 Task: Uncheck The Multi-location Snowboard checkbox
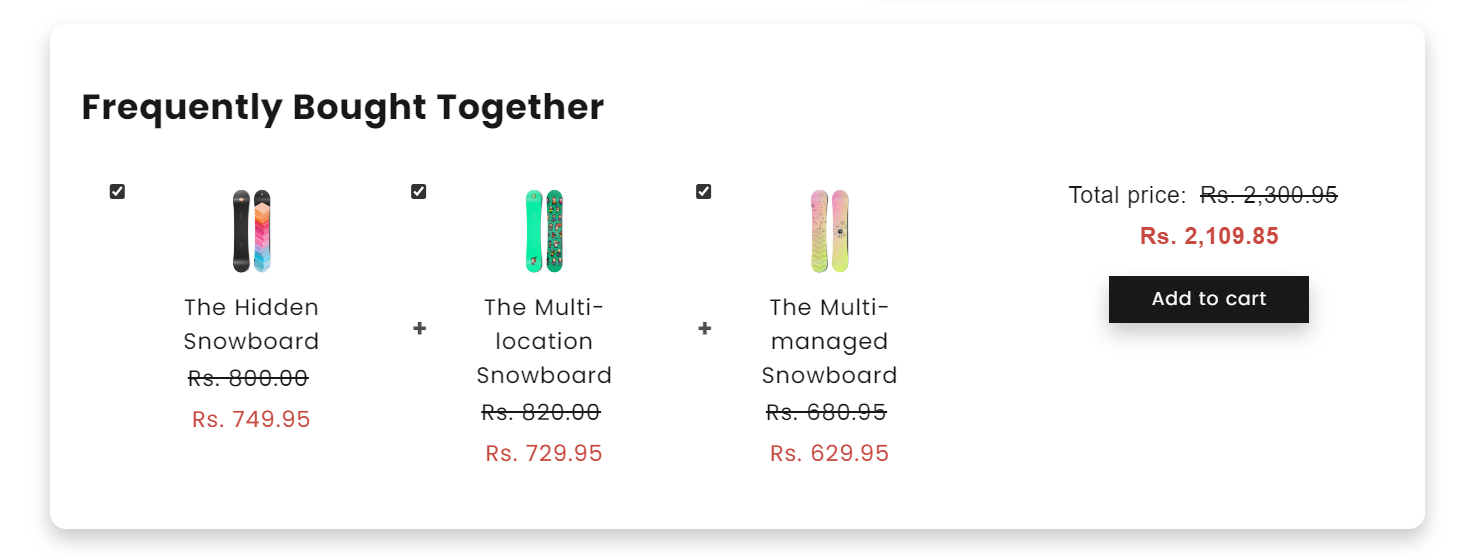pyautogui.click(x=418, y=191)
